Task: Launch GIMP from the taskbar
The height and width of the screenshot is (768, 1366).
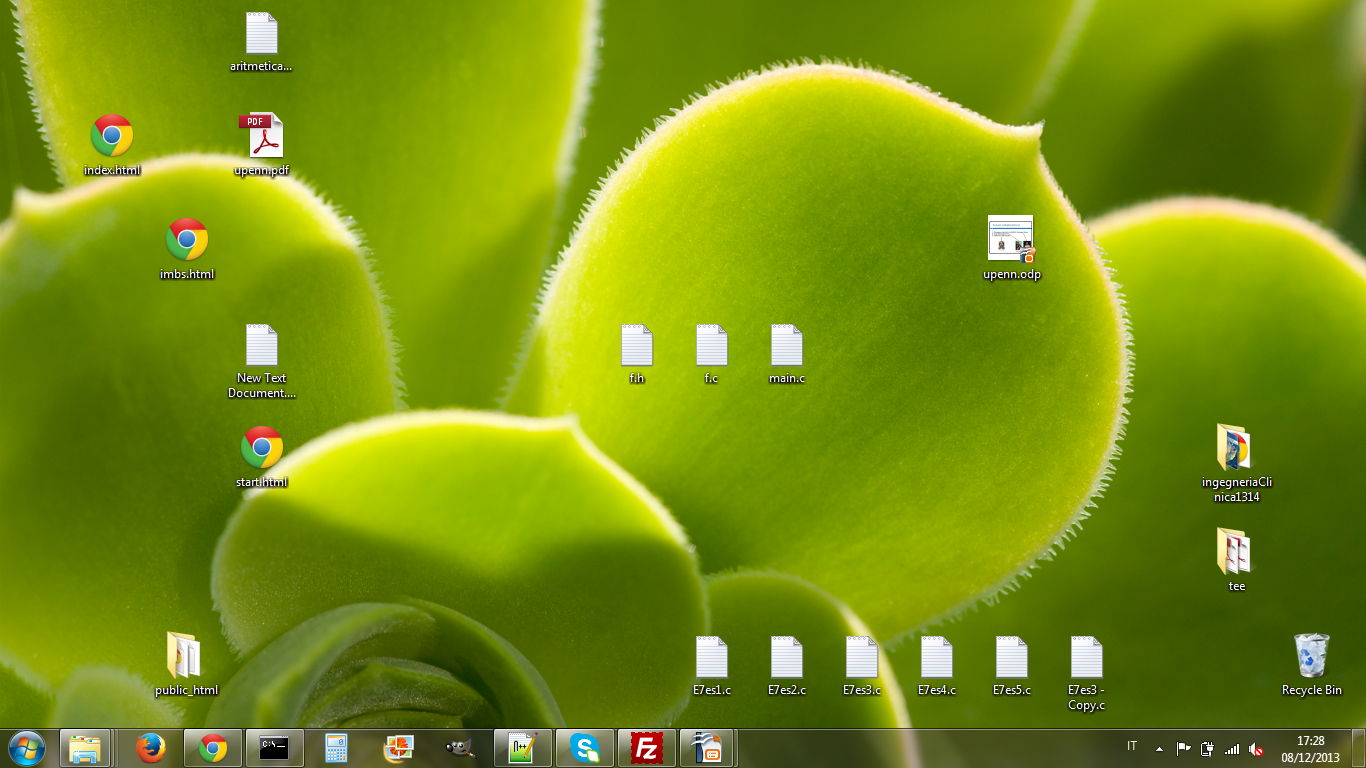Action: click(460, 748)
